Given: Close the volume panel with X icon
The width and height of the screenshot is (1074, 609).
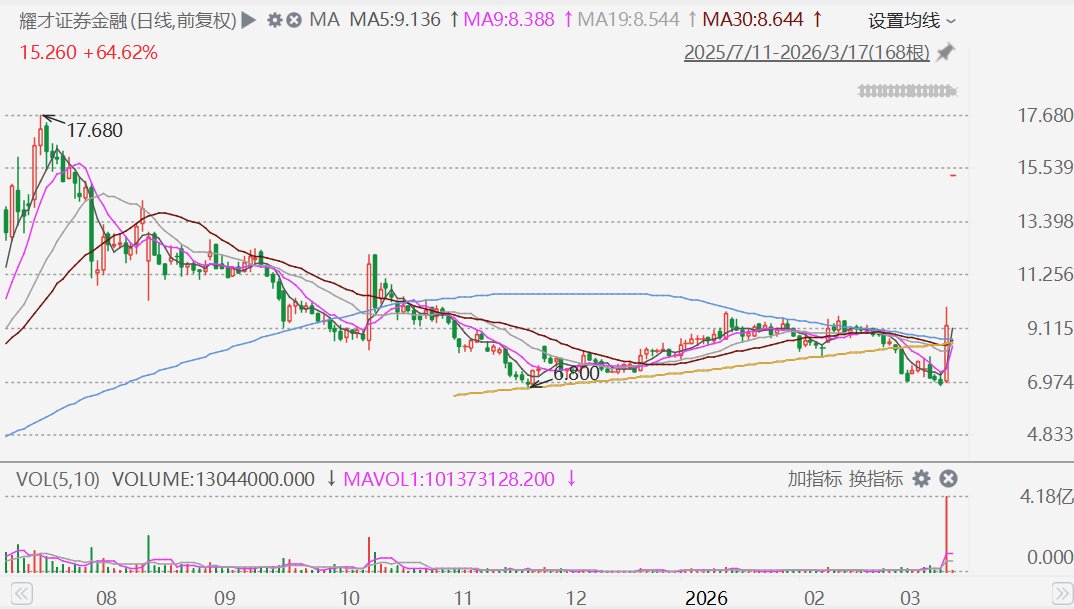Looking at the screenshot, I should coord(948,479).
